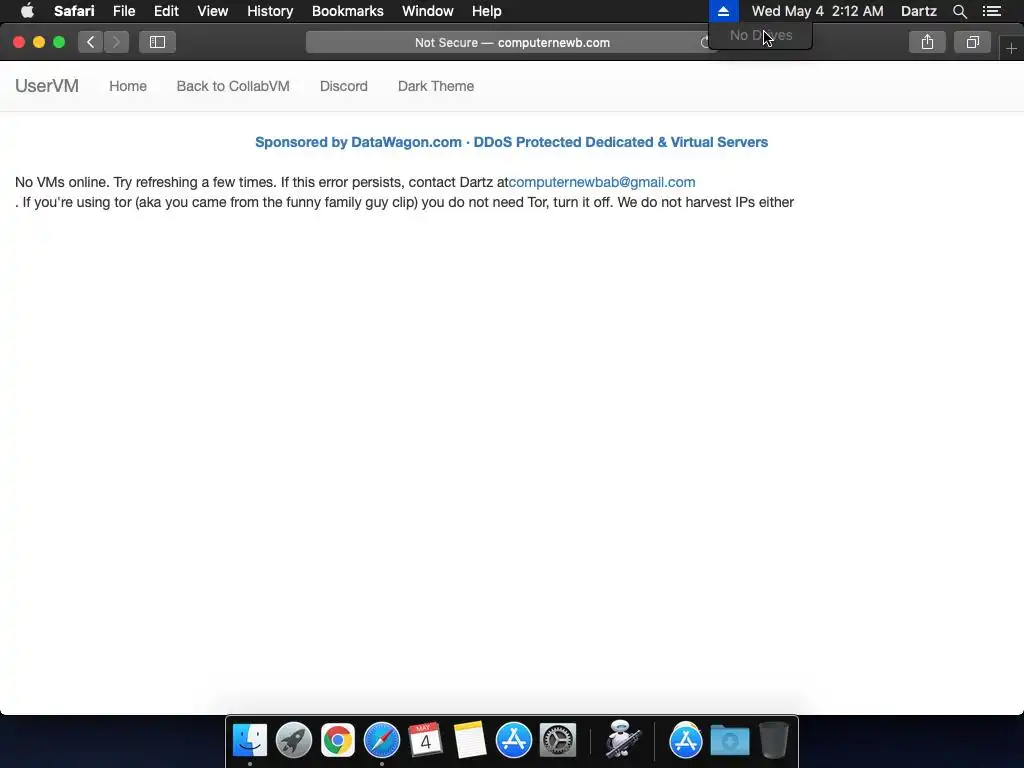Image resolution: width=1024 pixels, height=768 pixels.
Task: Open the History menu
Action: [270, 11]
